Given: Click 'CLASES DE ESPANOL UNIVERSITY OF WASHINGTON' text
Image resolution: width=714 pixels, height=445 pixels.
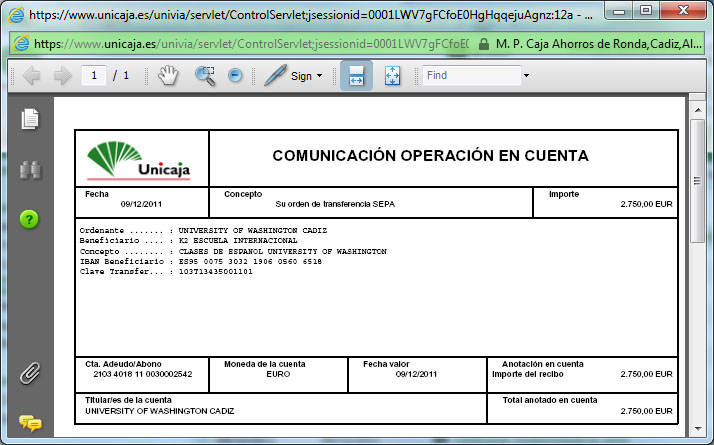Looking at the screenshot, I should click(282, 251).
